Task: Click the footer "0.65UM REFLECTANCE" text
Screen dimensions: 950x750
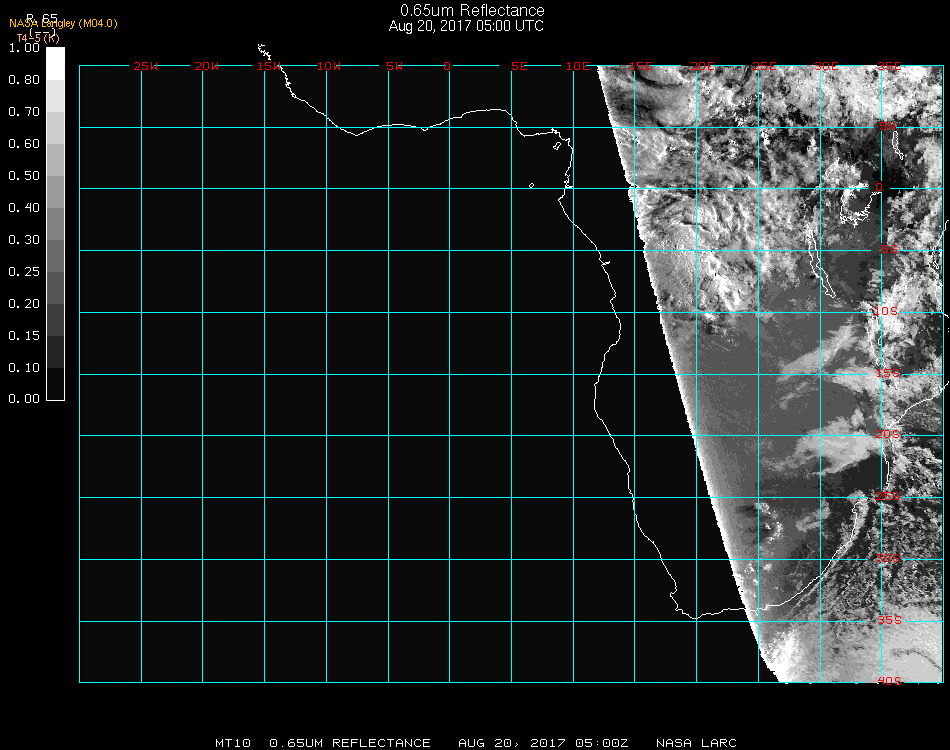Action: tap(350, 743)
